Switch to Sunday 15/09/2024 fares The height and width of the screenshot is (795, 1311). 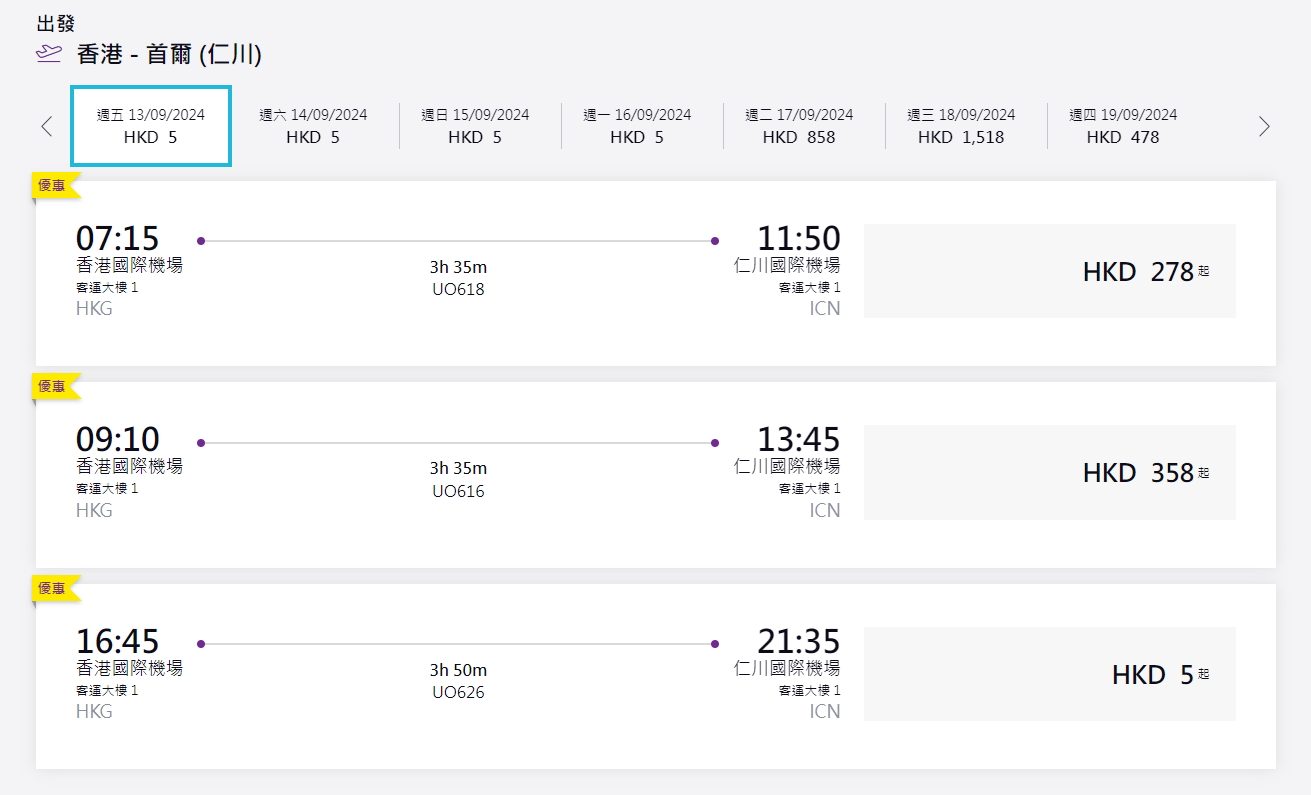(475, 126)
